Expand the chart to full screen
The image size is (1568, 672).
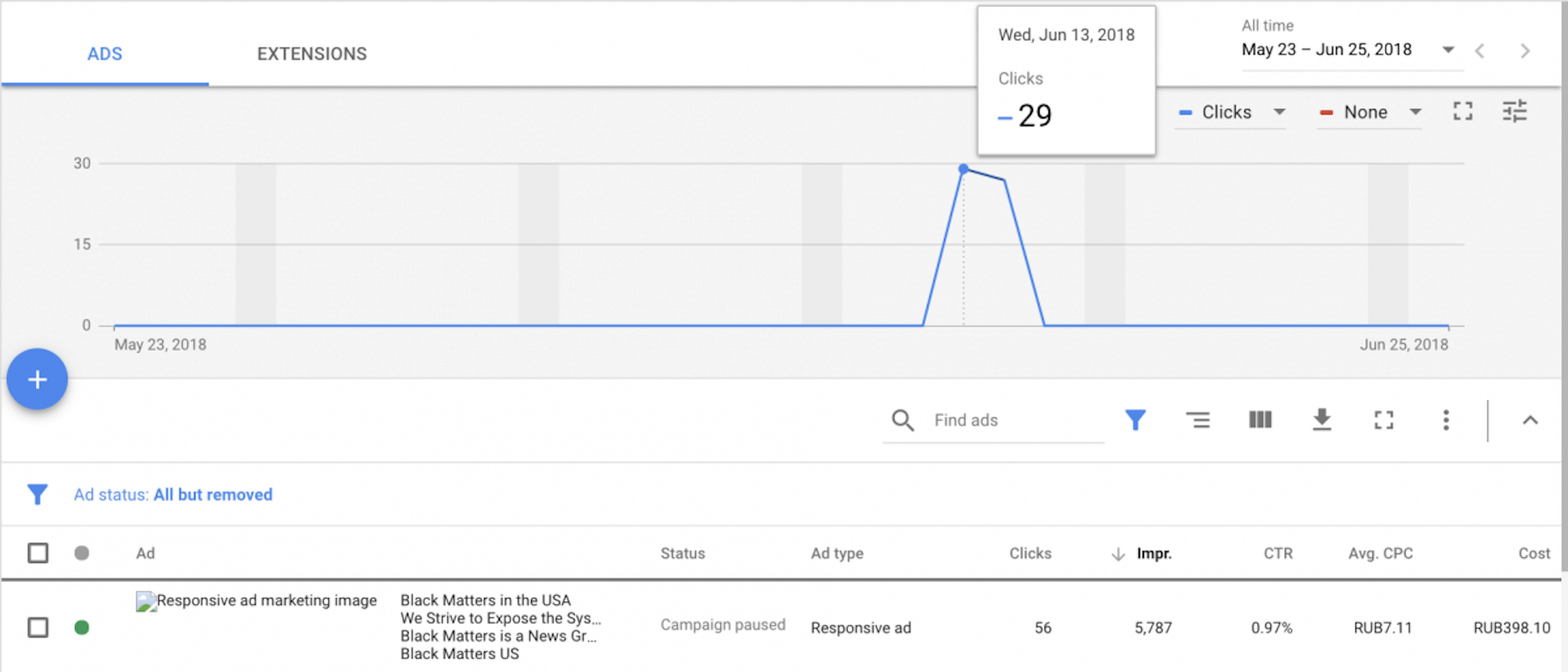pyautogui.click(x=1463, y=112)
